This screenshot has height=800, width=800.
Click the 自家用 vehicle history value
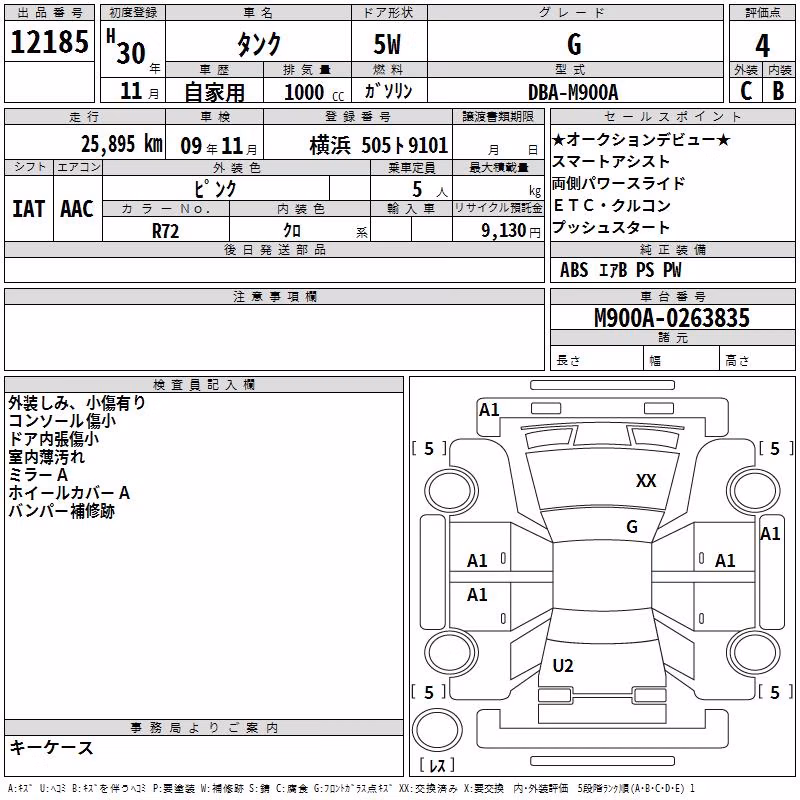tap(214, 92)
